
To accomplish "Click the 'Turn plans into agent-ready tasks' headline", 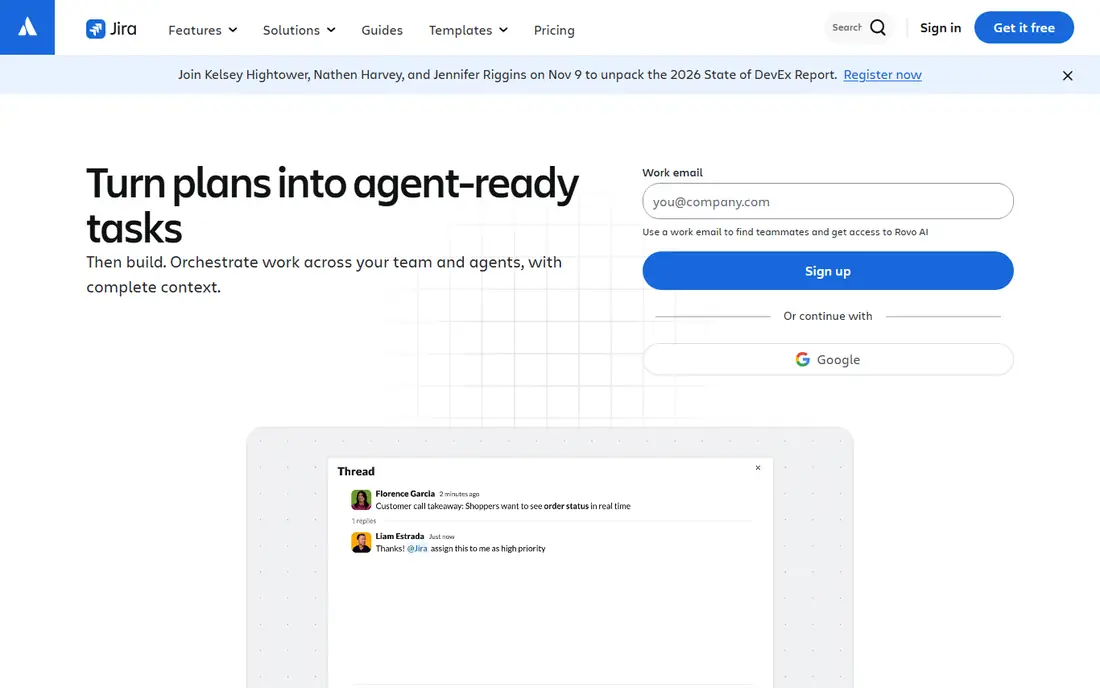I will pyautogui.click(x=332, y=205).
